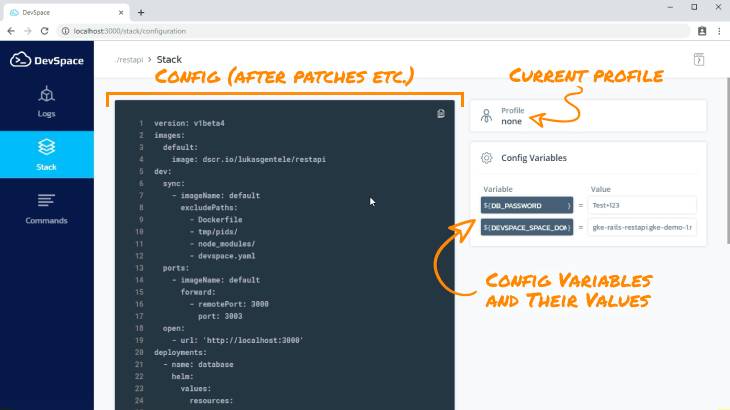The height and width of the screenshot is (410, 730).
Task: Open the Commands sidebar section
Action: pyautogui.click(x=47, y=208)
